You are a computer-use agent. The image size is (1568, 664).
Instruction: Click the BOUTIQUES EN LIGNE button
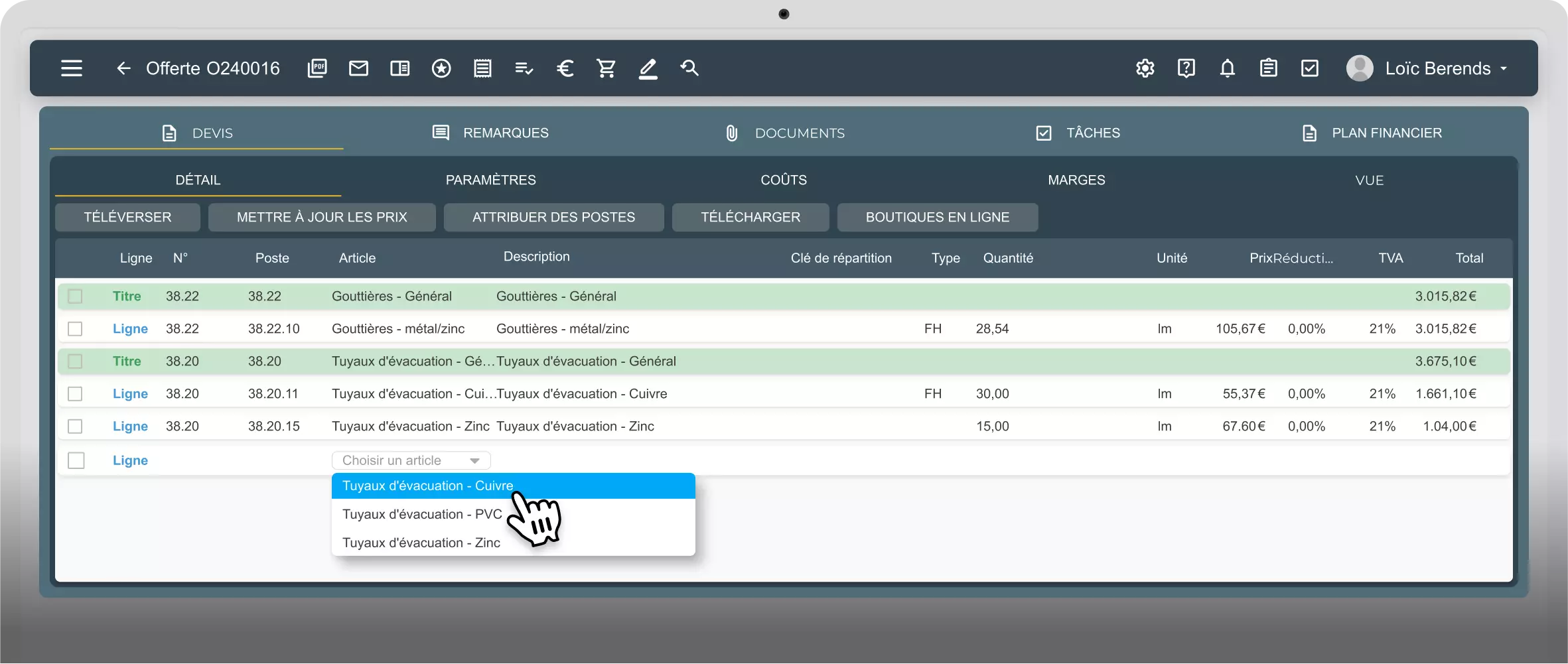click(938, 218)
